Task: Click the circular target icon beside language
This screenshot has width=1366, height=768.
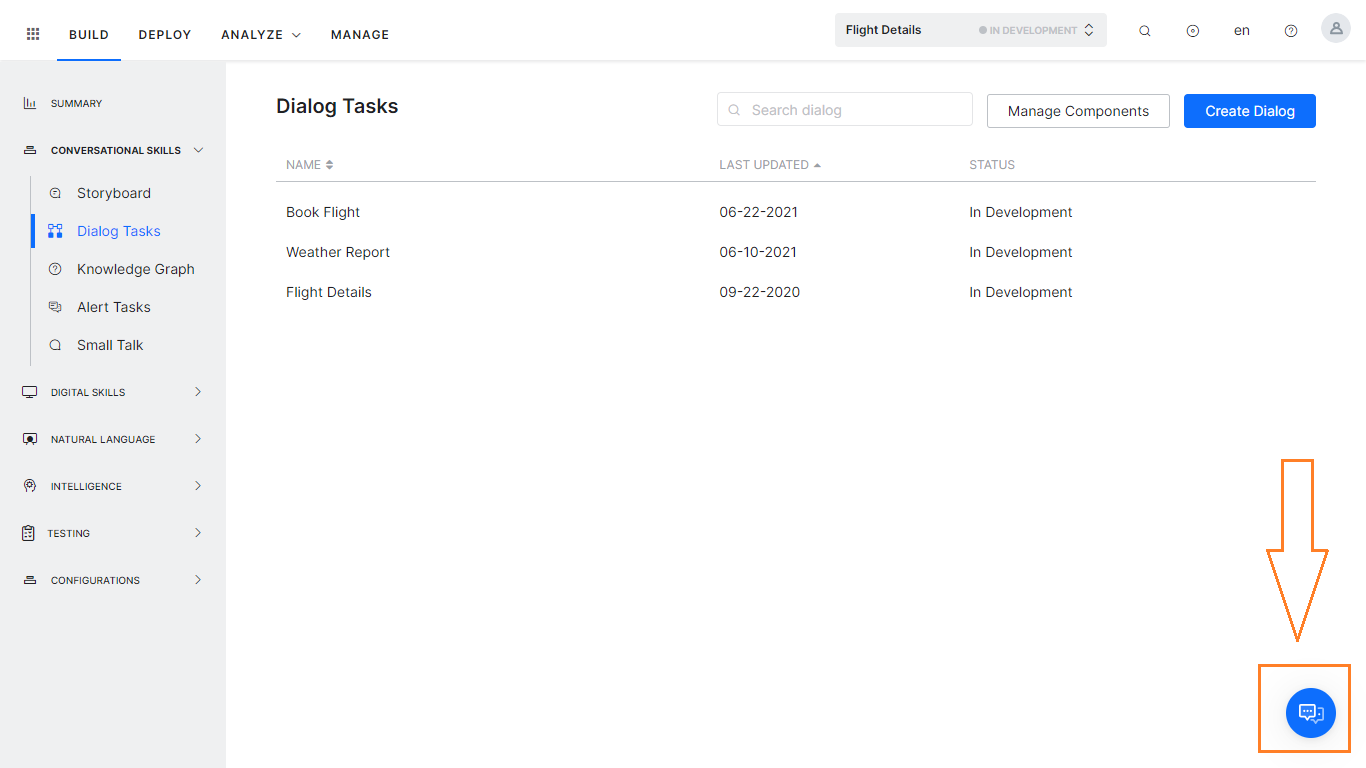Action: pos(1193,31)
